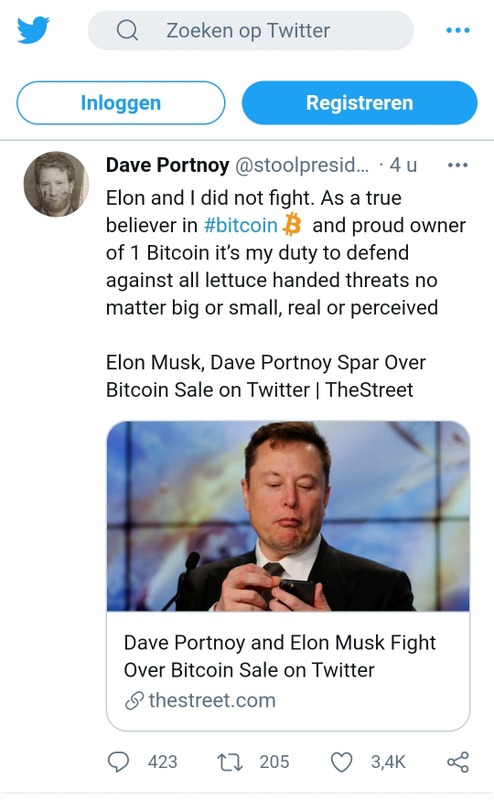Open the tweet's '4 u' timestamp
The height and width of the screenshot is (800, 494).
(403, 165)
